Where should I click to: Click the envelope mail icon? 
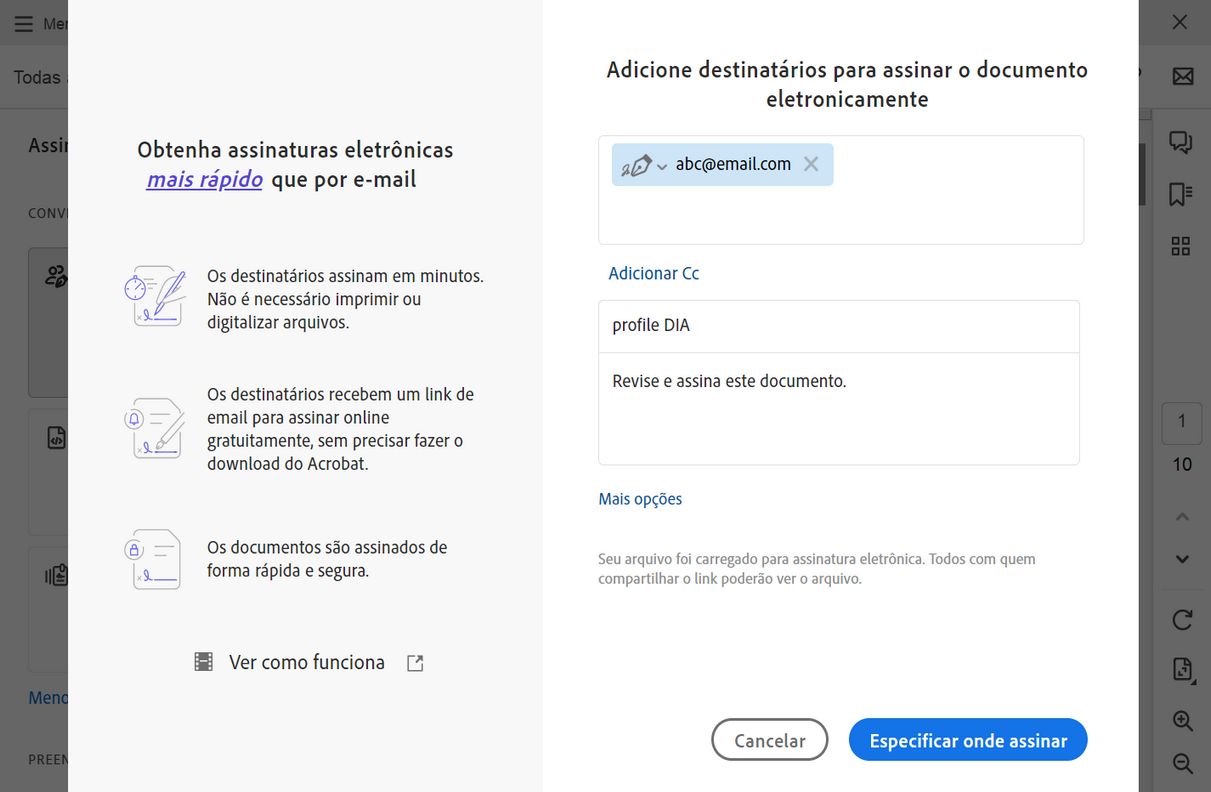pyautogui.click(x=1182, y=76)
